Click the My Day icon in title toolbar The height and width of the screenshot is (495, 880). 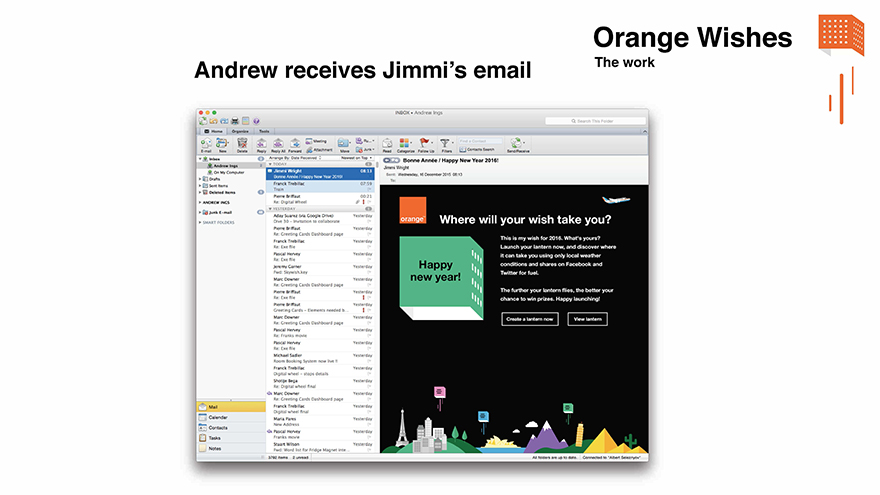(x=245, y=121)
